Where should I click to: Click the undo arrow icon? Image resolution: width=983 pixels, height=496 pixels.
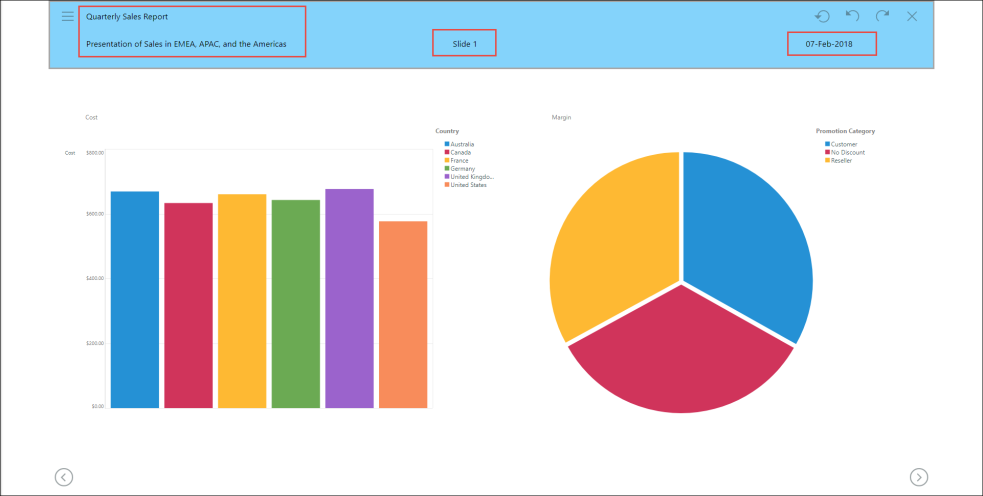(852, 17)
